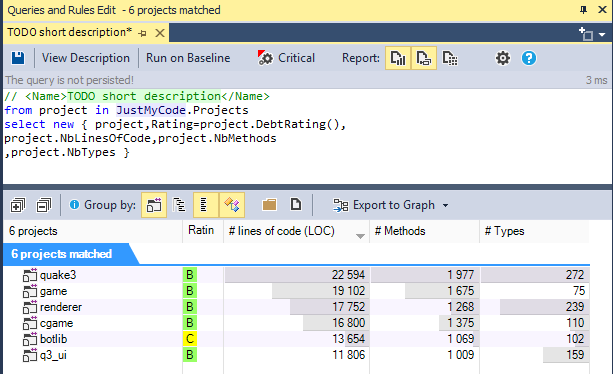Viewport: 613px width, 374px height.
Task: Select the quake3 project row
Action: (297, 275)
